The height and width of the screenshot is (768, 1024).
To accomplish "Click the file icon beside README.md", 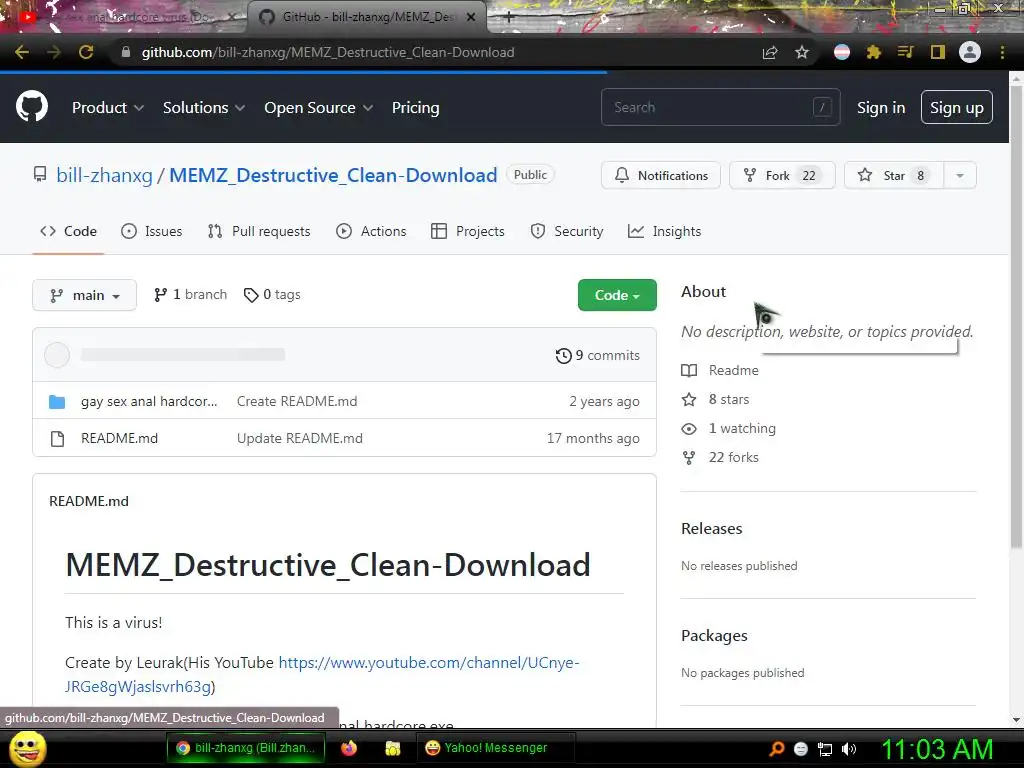I will pos(57,439).
